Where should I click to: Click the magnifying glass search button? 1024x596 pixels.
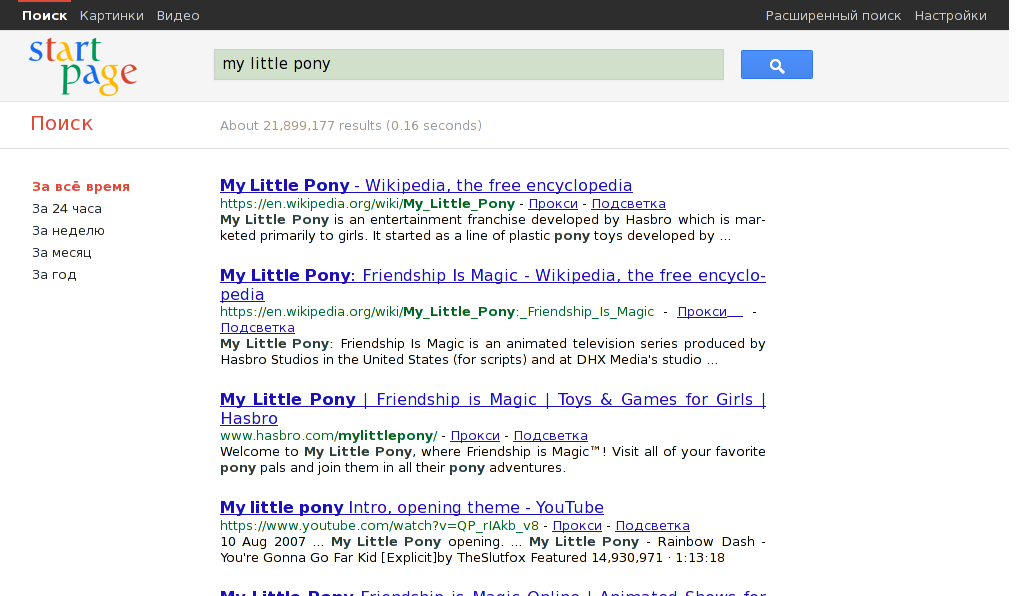pyautogui.click(x=776, y=65)
